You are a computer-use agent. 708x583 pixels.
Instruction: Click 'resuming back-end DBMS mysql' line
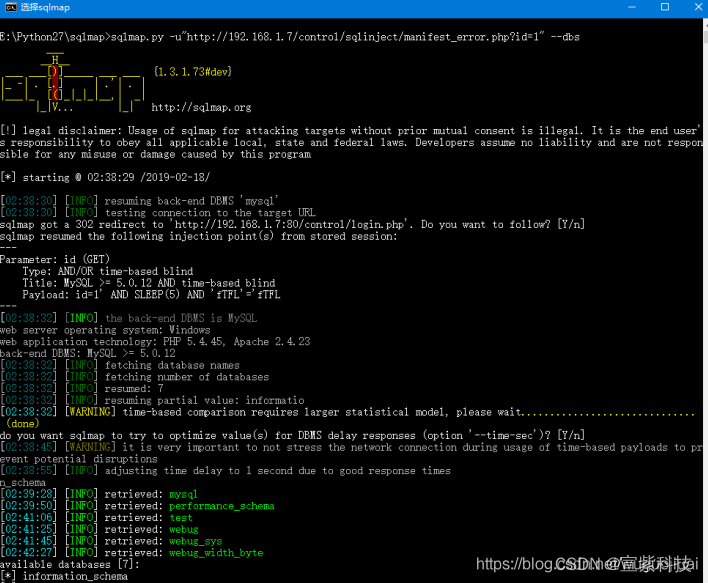pos(139,201)
